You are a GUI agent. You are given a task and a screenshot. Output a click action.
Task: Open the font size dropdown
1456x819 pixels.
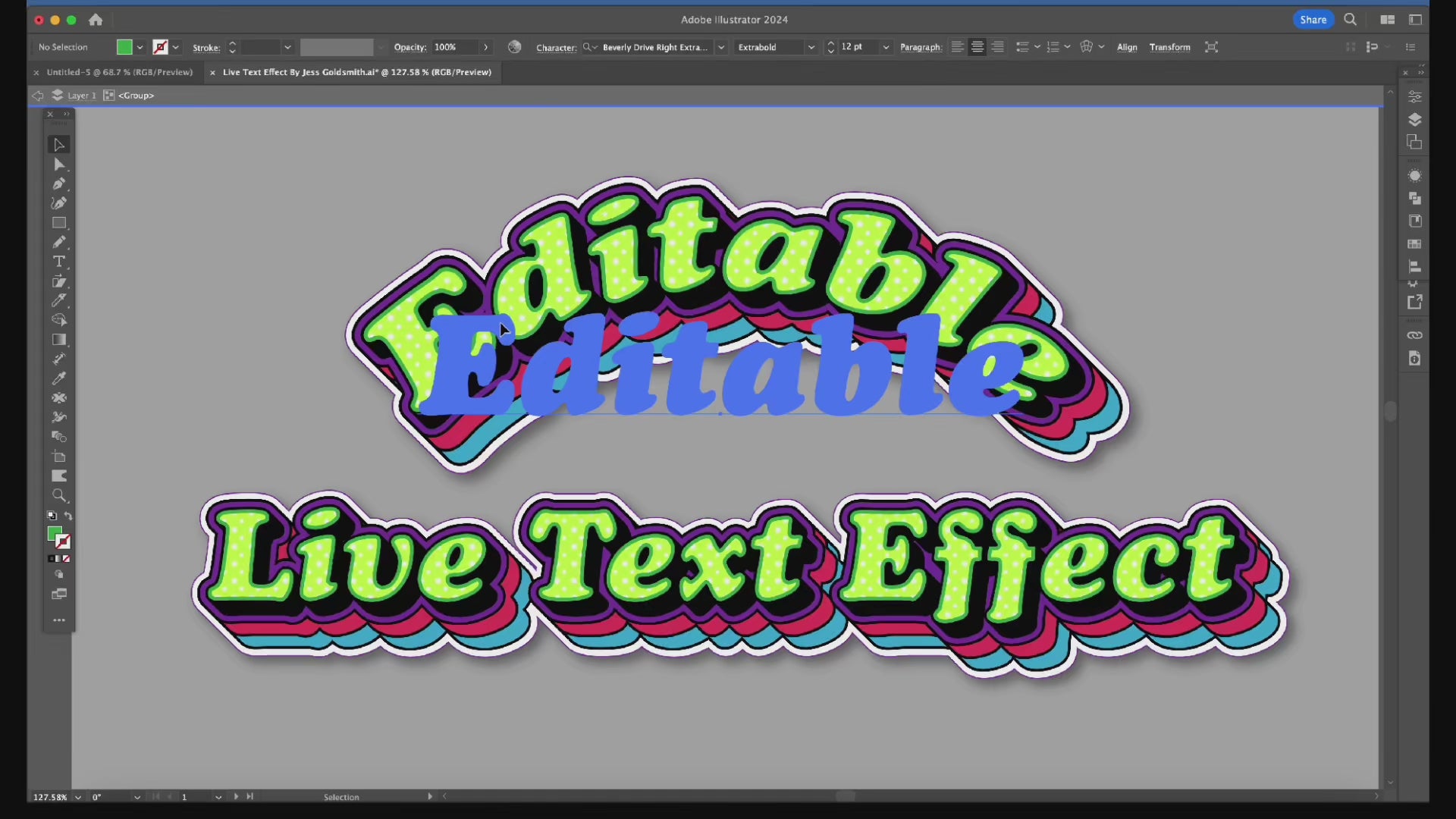coord(886,47)
